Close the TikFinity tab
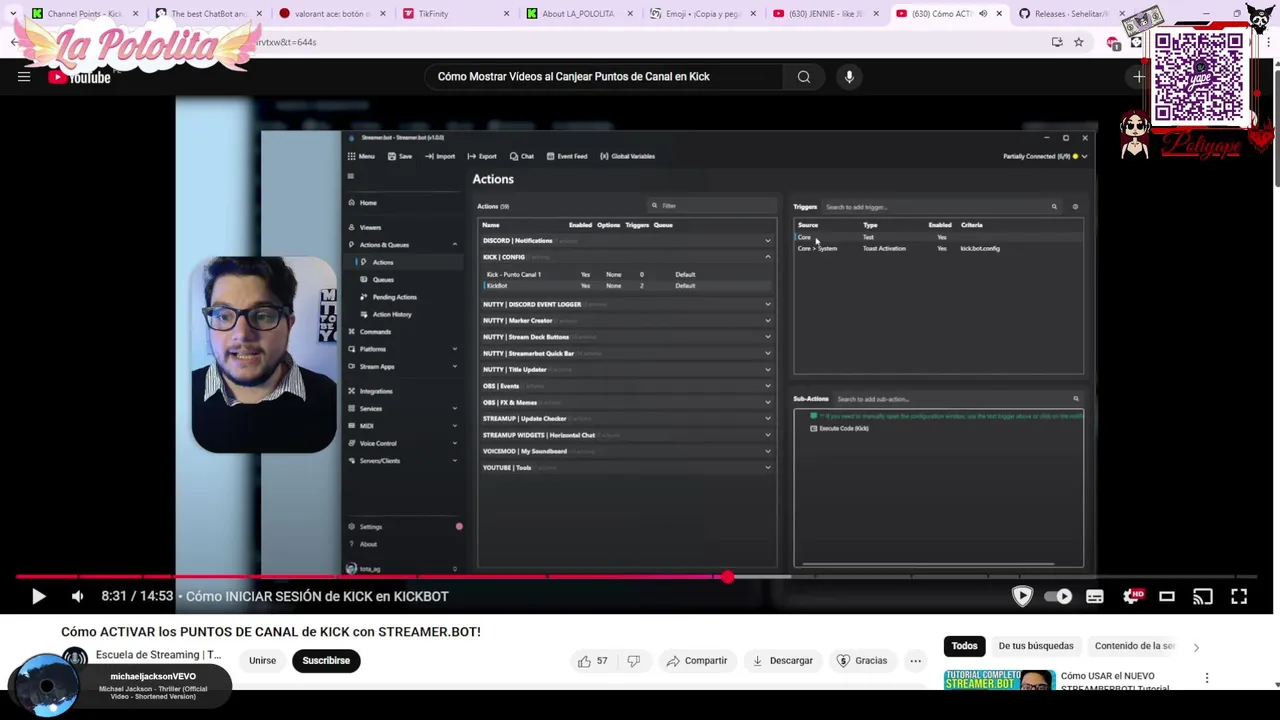This screenshot has width=1280, height=720. pyautogui.click(x=506, y=14)
